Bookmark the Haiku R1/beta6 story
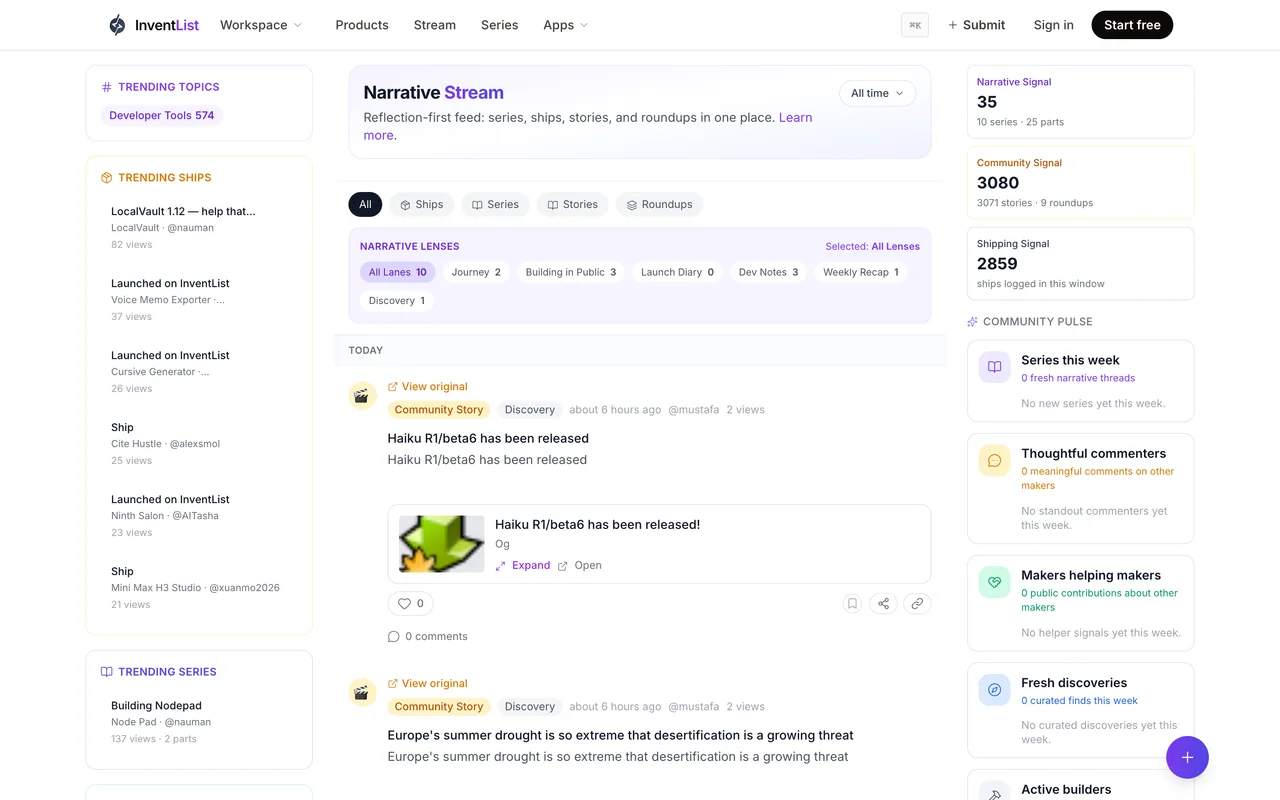Viewport: 1280px width, 800px height. pyautogui.click(x=852, y=603)
